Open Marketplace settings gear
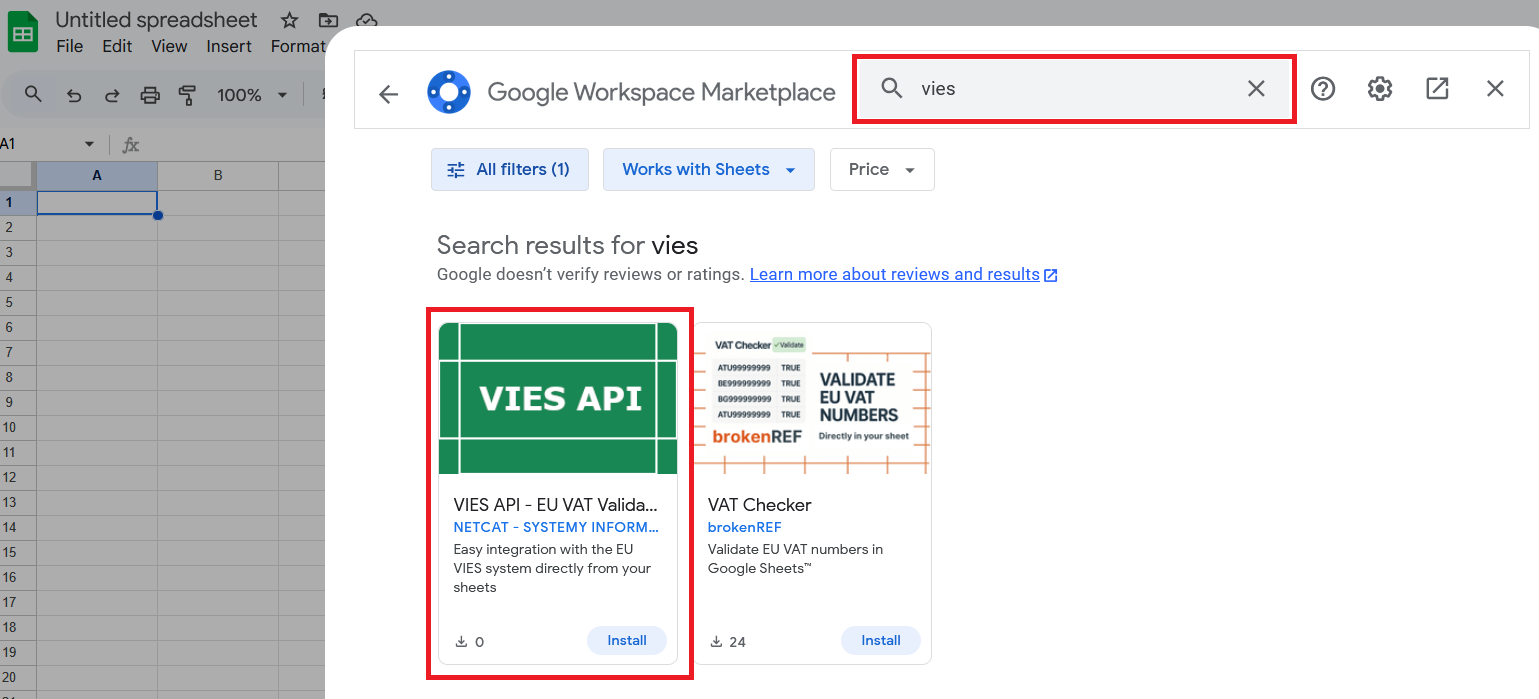 [1380, 89]
